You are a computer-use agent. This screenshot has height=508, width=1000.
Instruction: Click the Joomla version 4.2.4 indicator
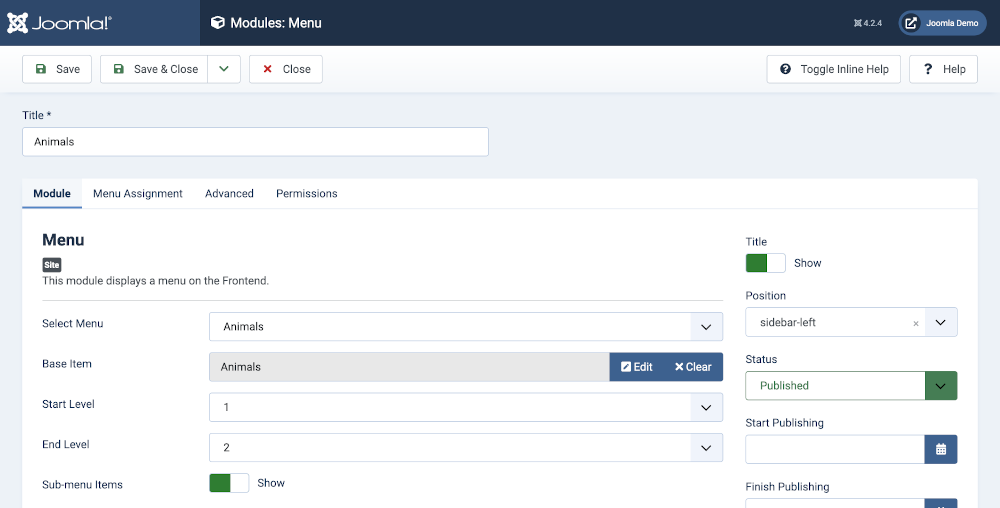coord(867,23)
